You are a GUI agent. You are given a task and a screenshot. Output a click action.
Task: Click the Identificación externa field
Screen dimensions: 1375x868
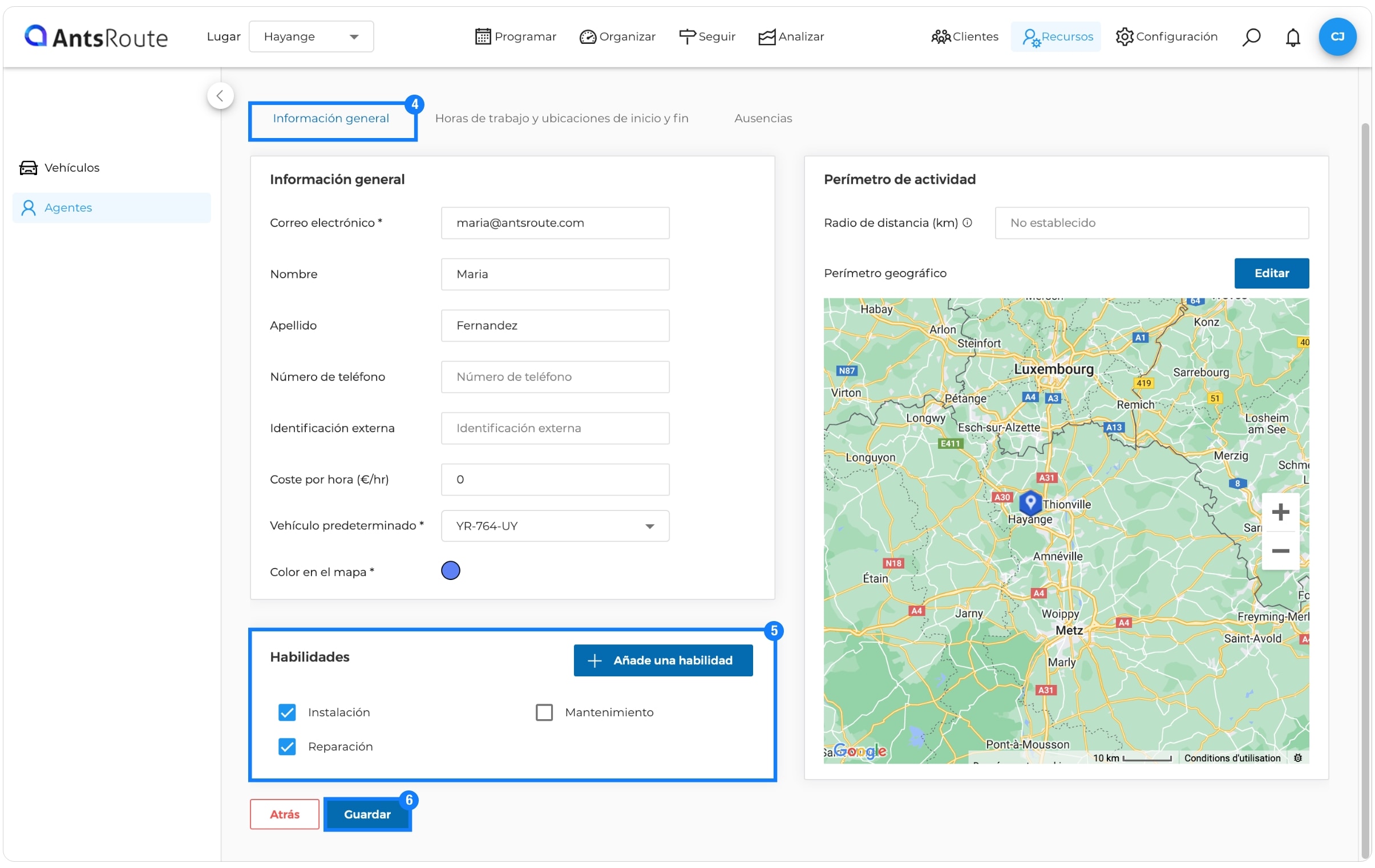(x=555, y=428)
